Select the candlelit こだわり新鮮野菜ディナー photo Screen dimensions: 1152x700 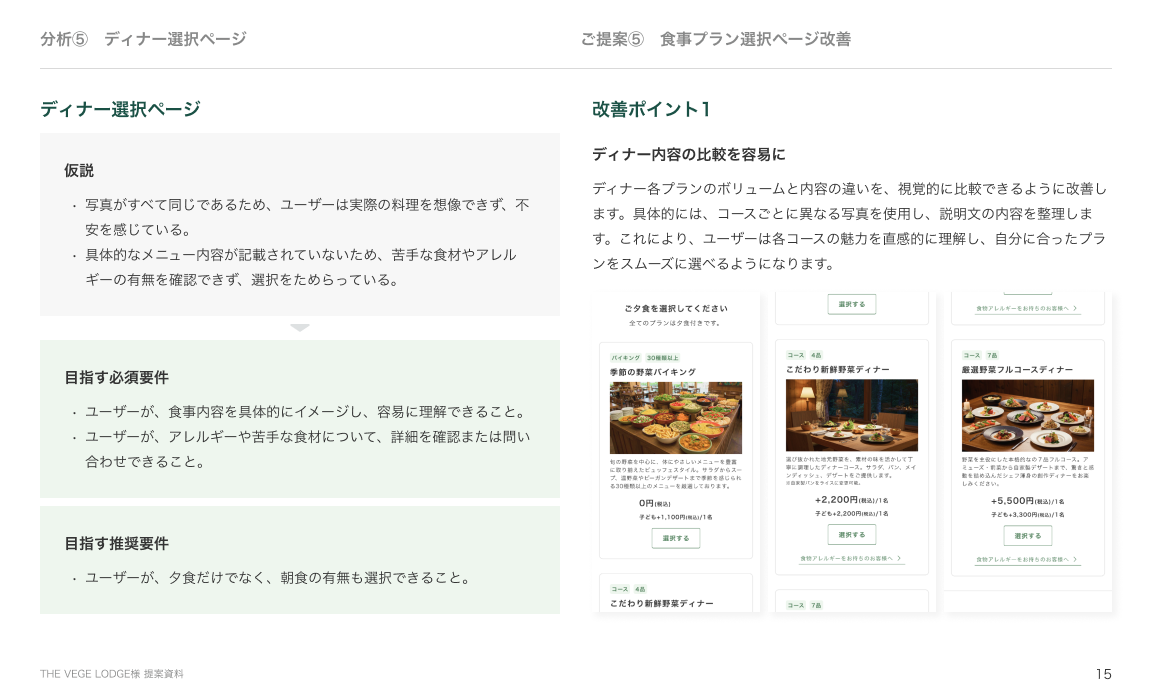point(852,415)
